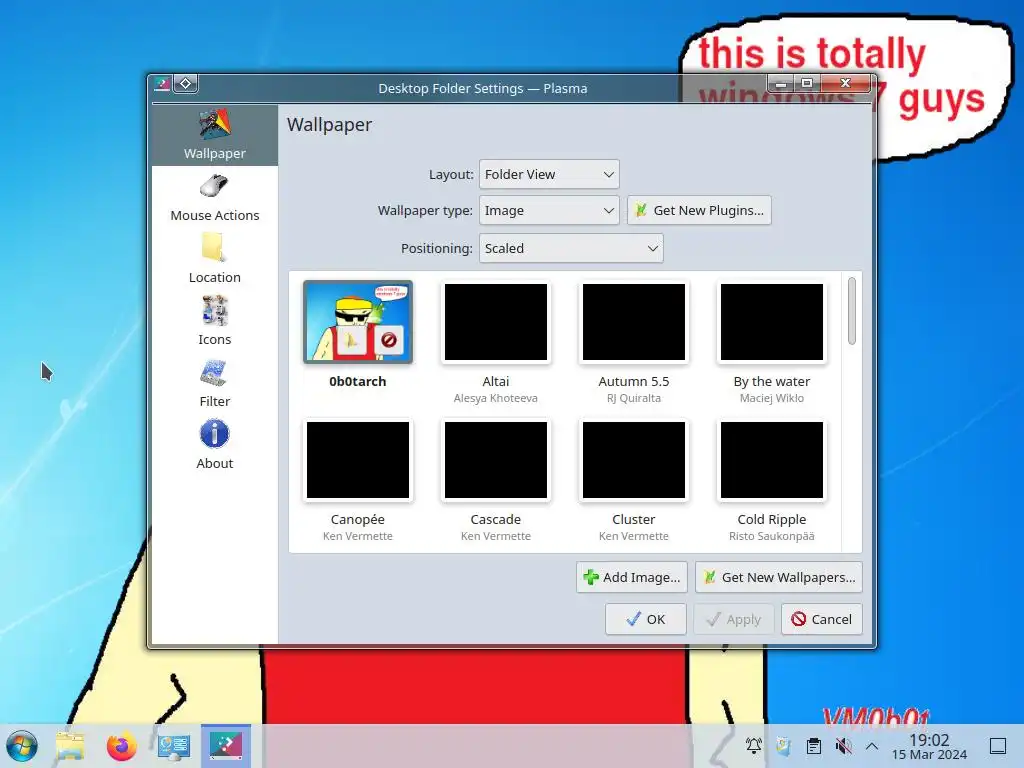Close the Desktop Folder Settings window
This screenshot has height=768, width=1024.
pyautogui.click(x=846, y=84)
